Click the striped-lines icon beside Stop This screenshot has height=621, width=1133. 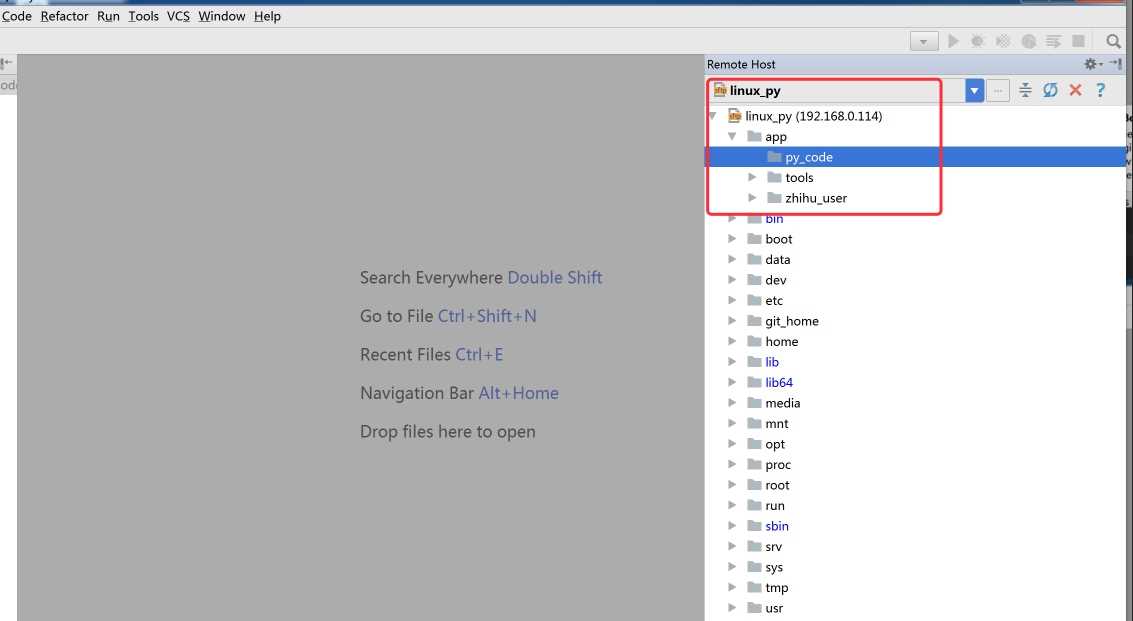pyautogui.click(x=1054, y=41)
